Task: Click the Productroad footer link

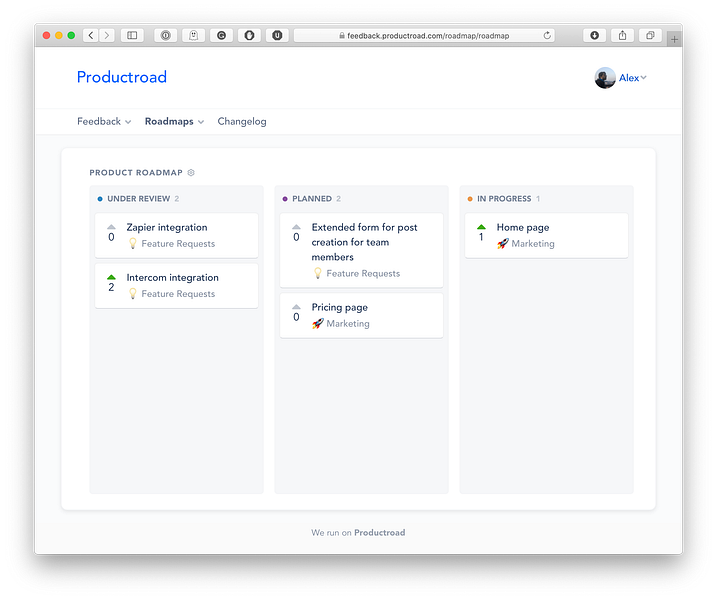Action: click(x=380, y=532)
